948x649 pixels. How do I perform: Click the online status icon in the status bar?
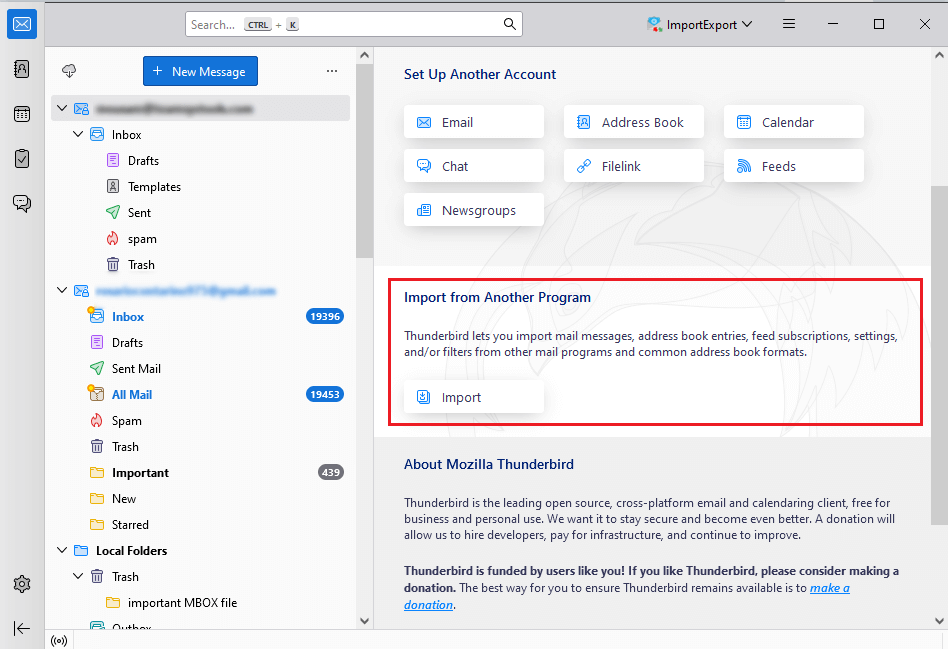pos(59,641)
